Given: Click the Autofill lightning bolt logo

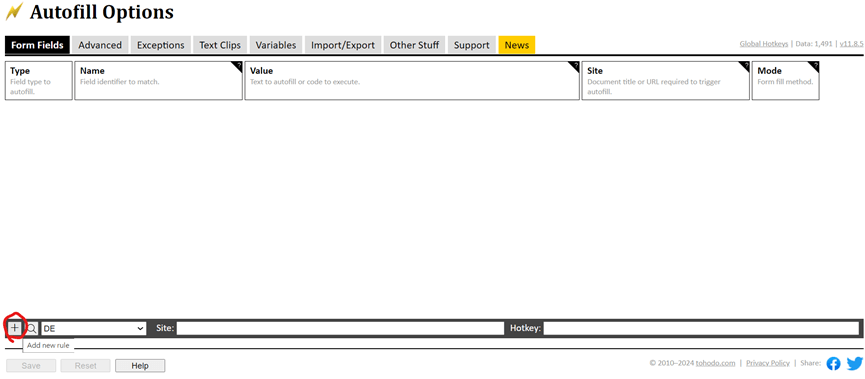Looking at the screenshot, I should pos(14,12).
